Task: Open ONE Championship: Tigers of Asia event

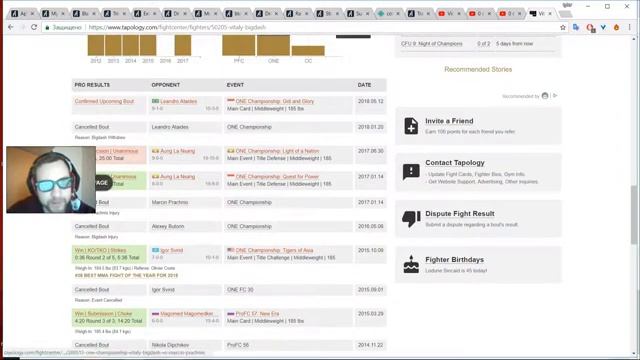Action: [x=274, y=250]
